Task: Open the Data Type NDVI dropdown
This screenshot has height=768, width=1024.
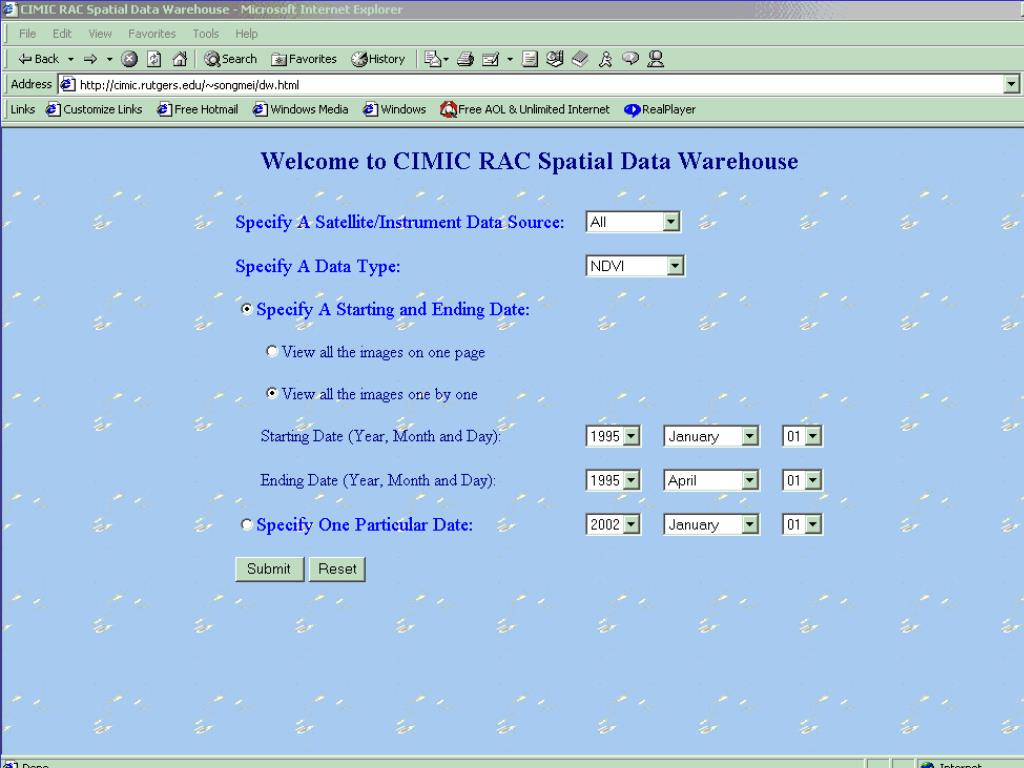Action: [635, 266]
